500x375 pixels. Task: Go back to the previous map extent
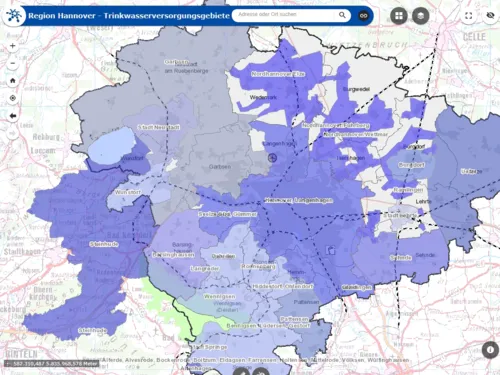click(13, 116)
